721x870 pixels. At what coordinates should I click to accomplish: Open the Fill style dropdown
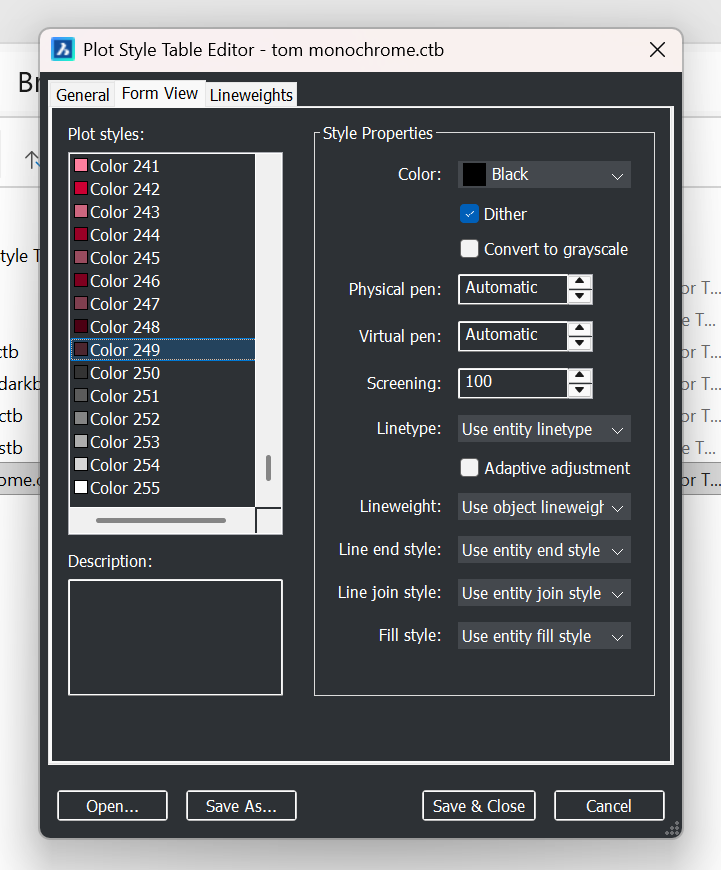coord(544,636)
